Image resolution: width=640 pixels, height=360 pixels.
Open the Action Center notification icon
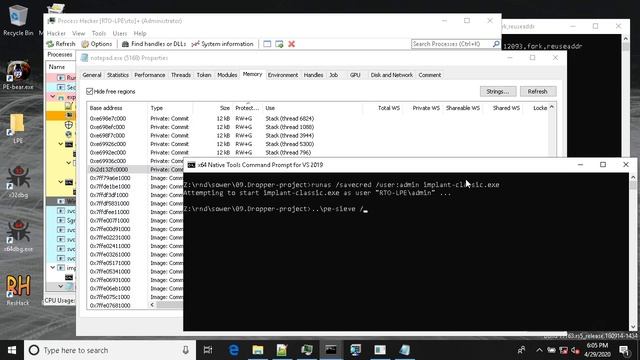point(624,350)
